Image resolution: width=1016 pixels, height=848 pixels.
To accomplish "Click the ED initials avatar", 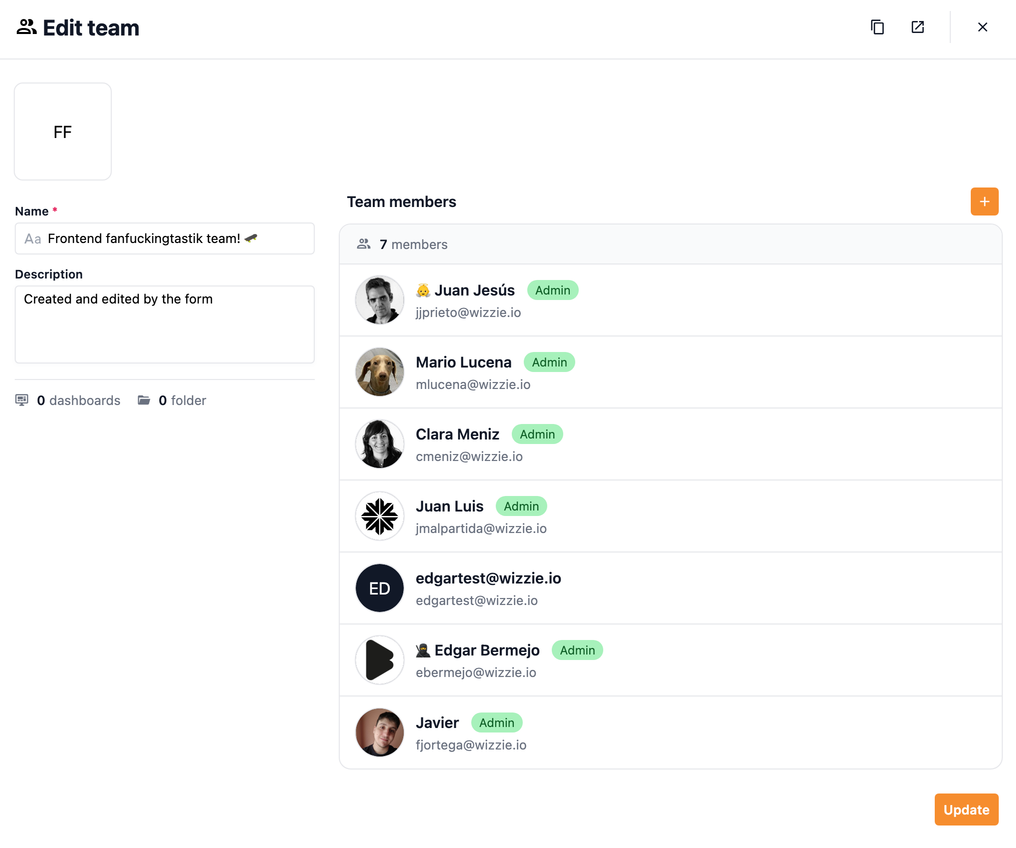I will pyautogui.click(x=379, y=588).
